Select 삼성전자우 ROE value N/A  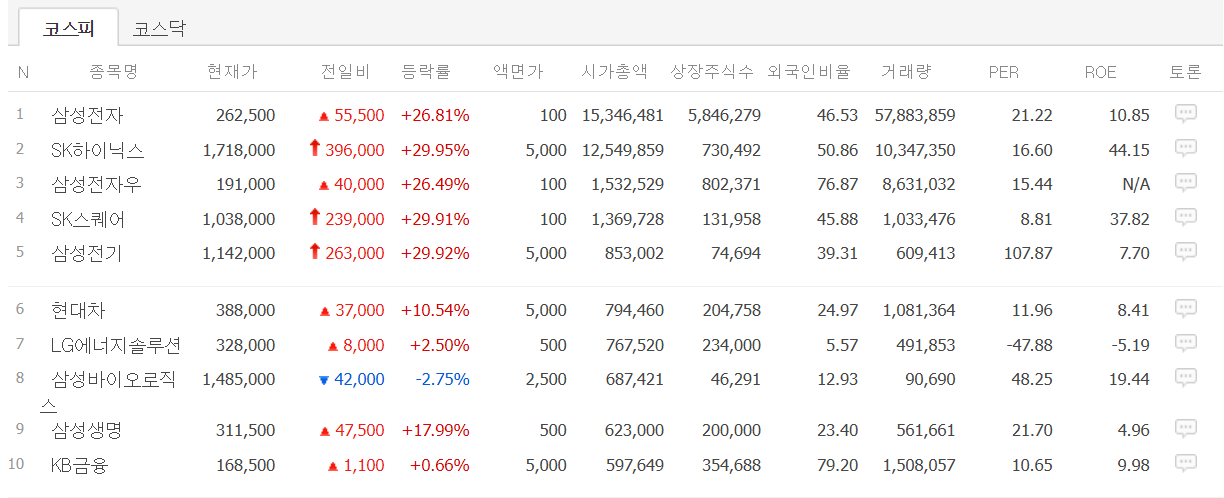tap(1137, 184)
